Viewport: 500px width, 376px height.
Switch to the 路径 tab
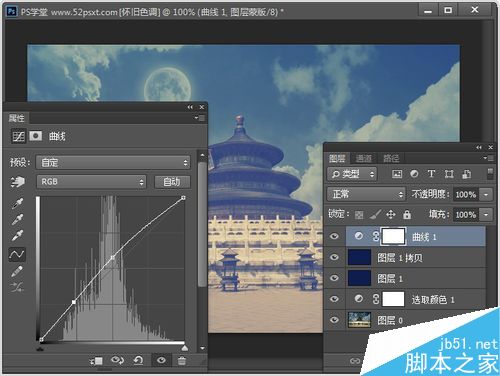click(x=391, y=158)
